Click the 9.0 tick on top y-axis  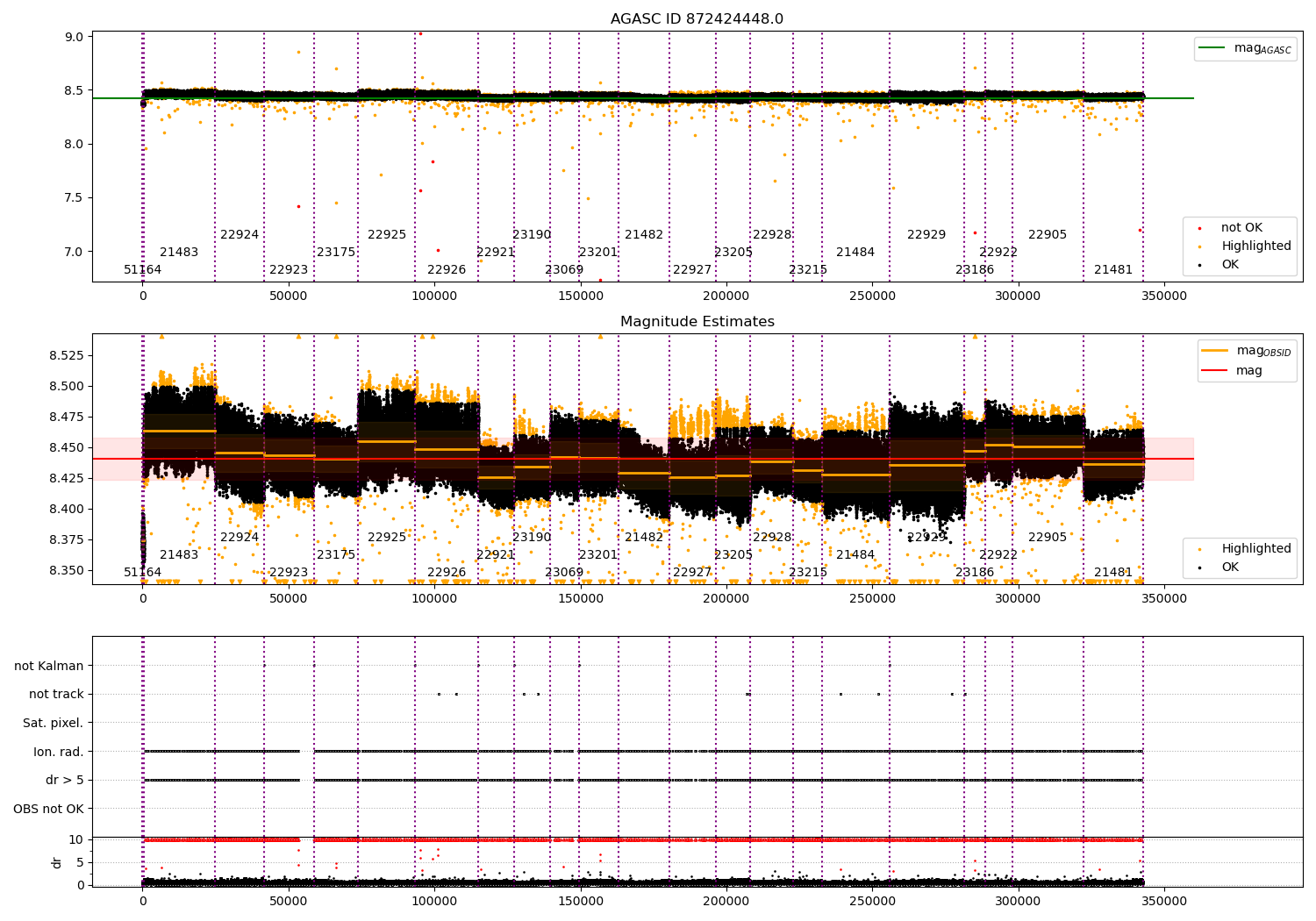point(75,37)
